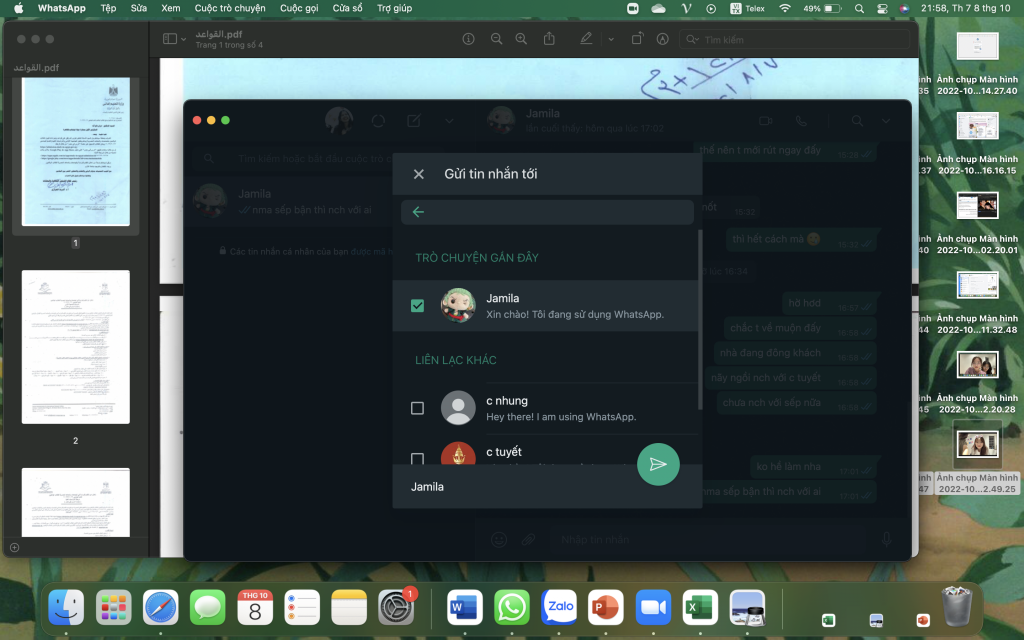
Task: Uncheck the Jamila recipient checkbox
Action: 417,306
